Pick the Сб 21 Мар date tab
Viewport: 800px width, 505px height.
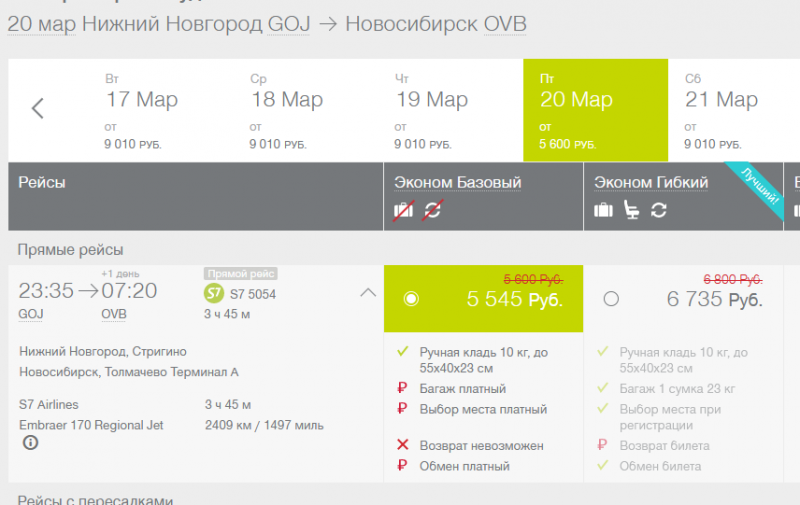point(721,109)
